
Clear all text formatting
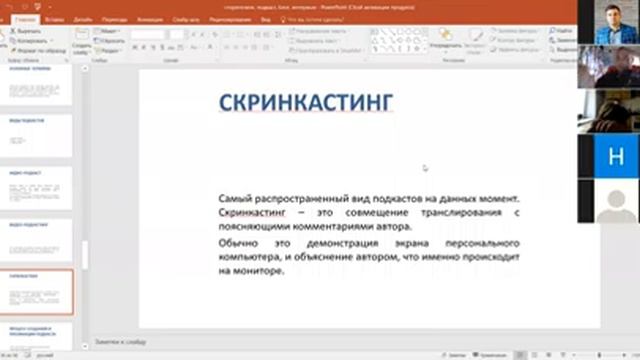(215, 36)
